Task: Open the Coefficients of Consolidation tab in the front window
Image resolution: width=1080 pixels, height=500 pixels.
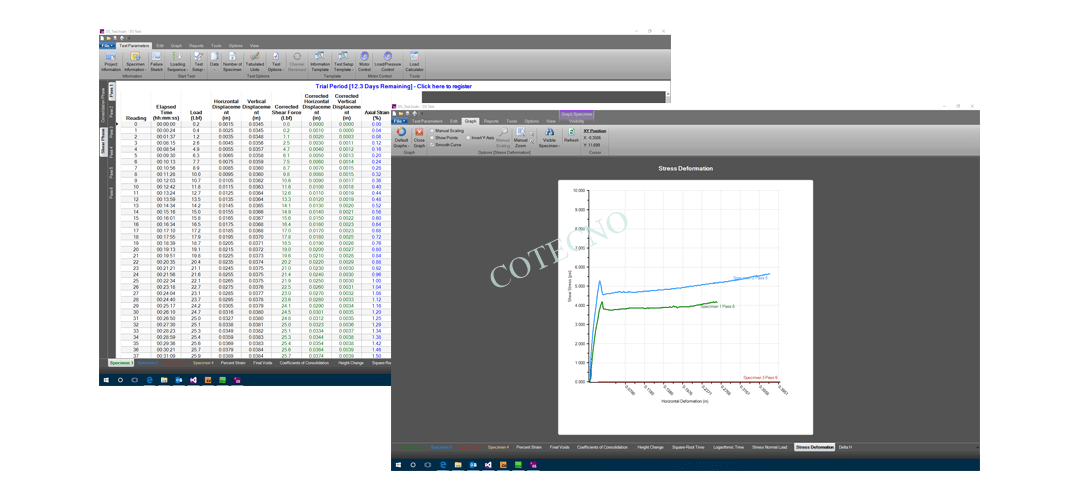Action: (x=602, y=447)
